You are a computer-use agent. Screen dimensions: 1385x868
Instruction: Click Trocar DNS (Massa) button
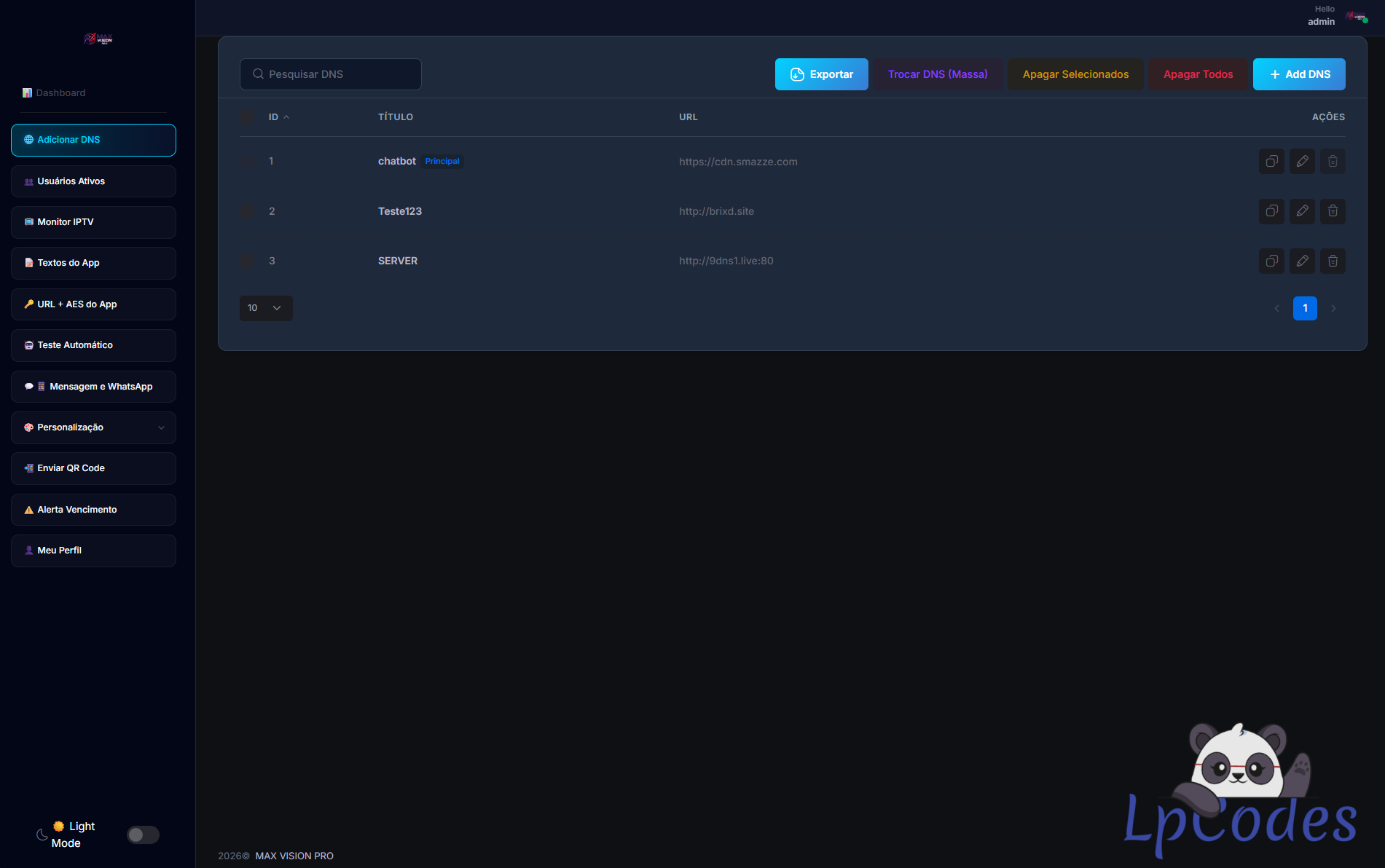coord(938,74)
